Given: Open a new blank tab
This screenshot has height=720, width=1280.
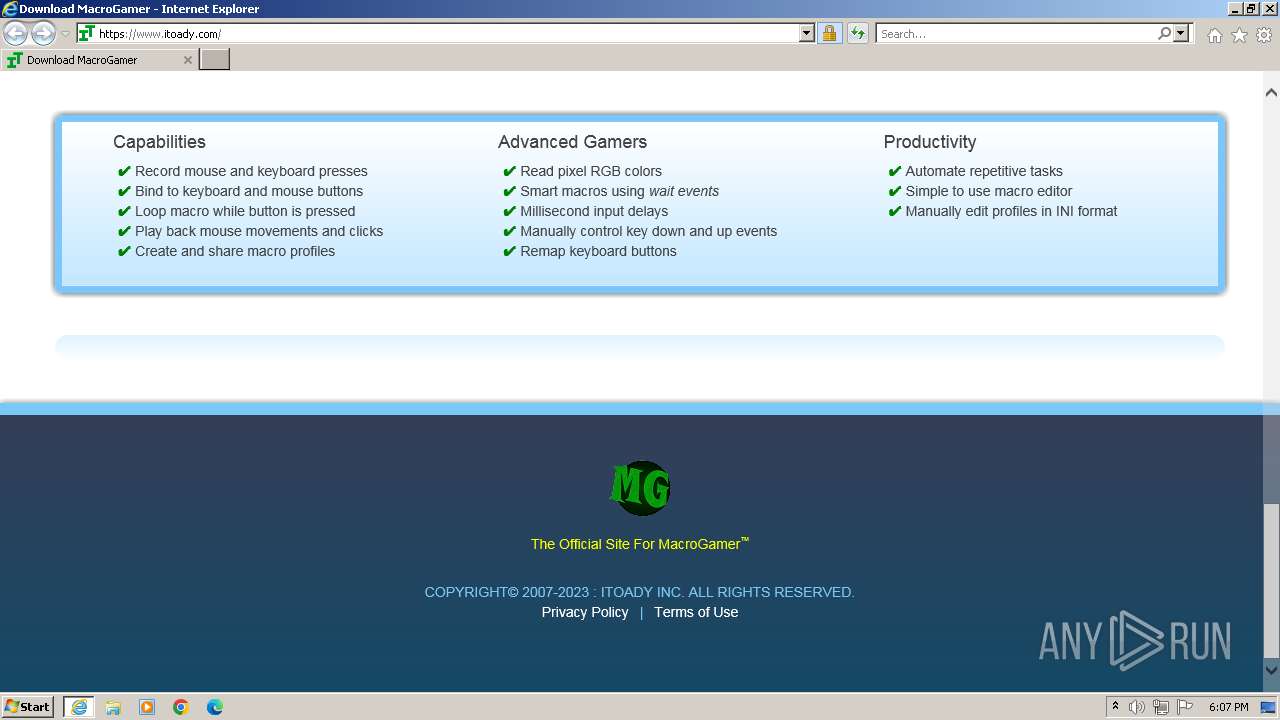Looking at the screenshot, I should [x=215, y=60].
